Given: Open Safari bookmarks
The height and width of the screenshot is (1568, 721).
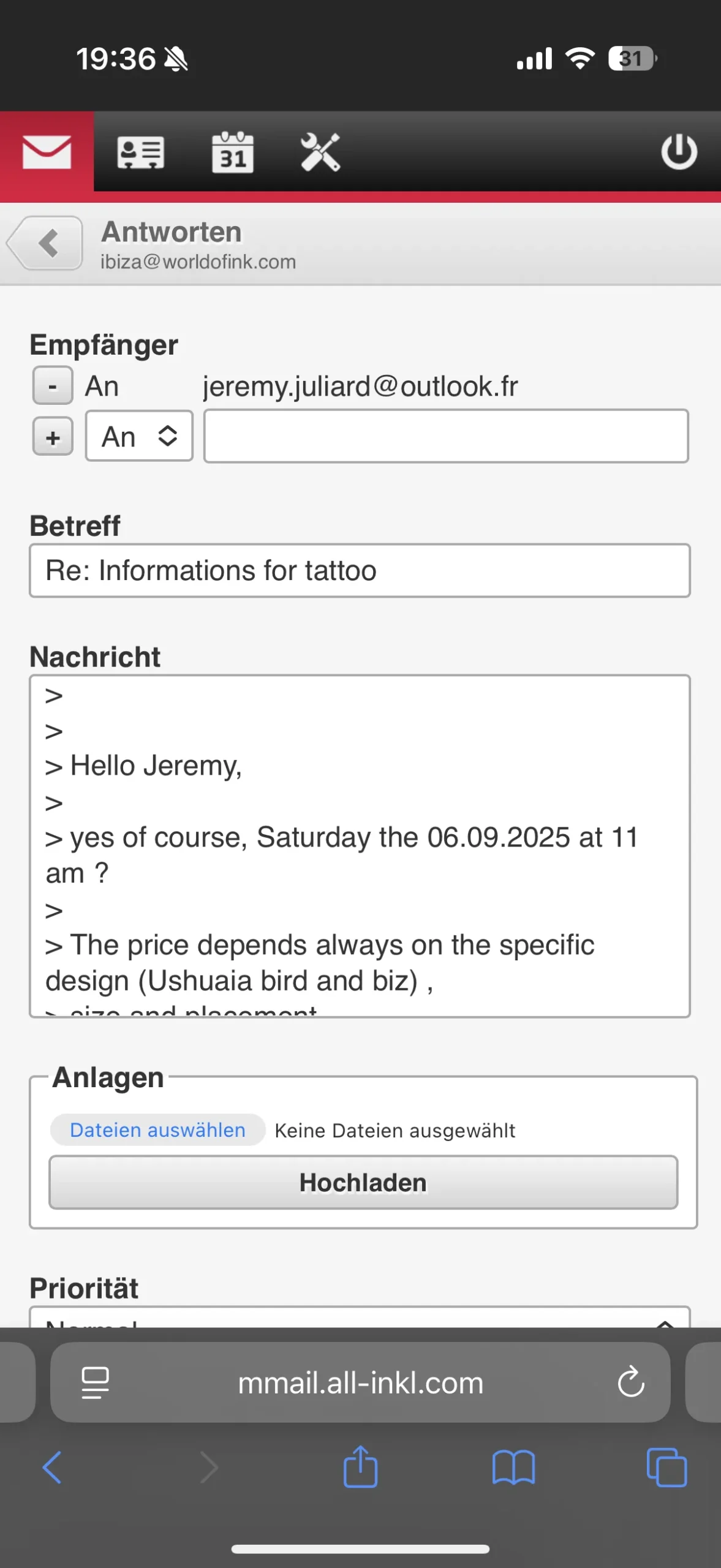Looking at the screenshot, I should 513,1468.
